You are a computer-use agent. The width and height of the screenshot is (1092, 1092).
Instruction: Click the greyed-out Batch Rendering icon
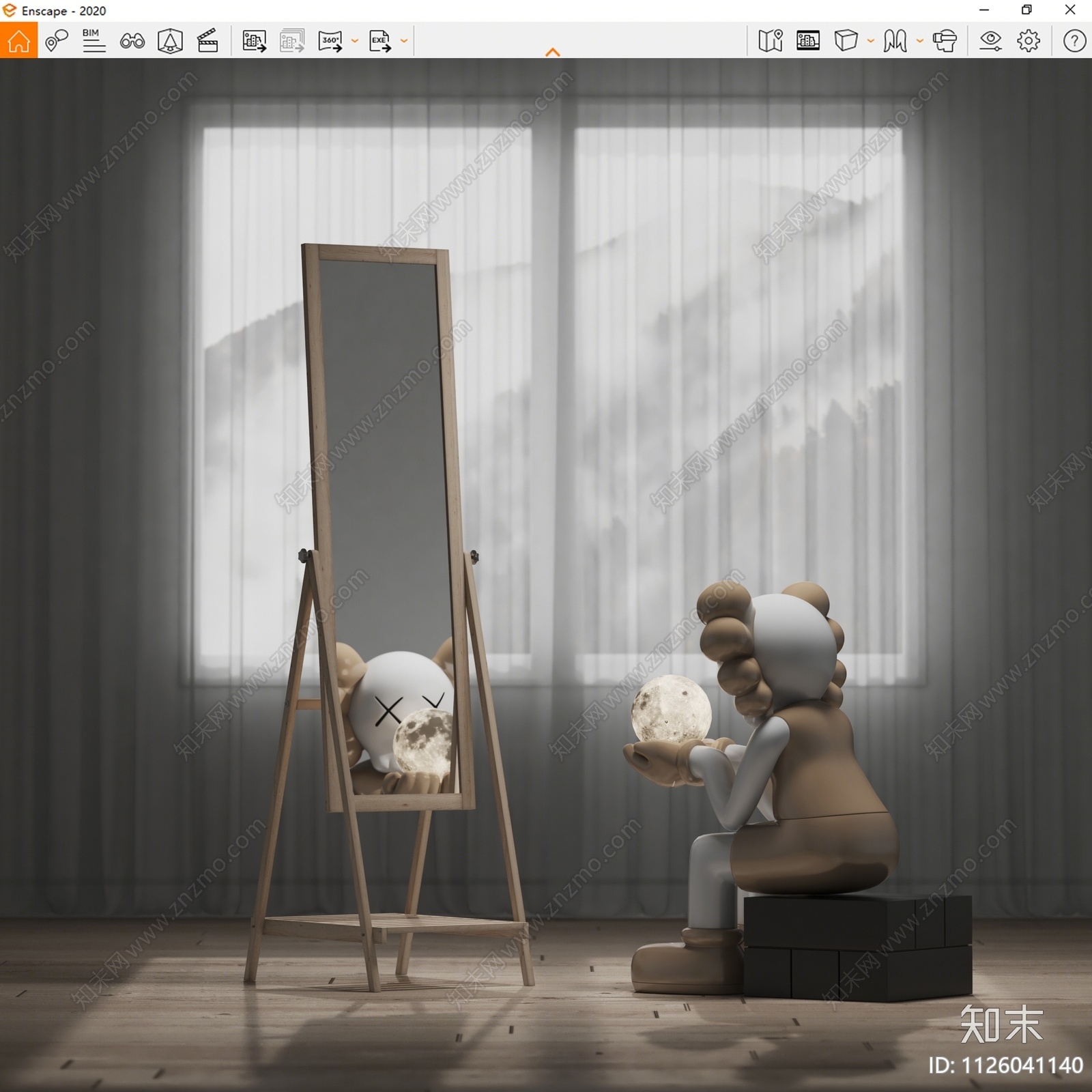292,41
